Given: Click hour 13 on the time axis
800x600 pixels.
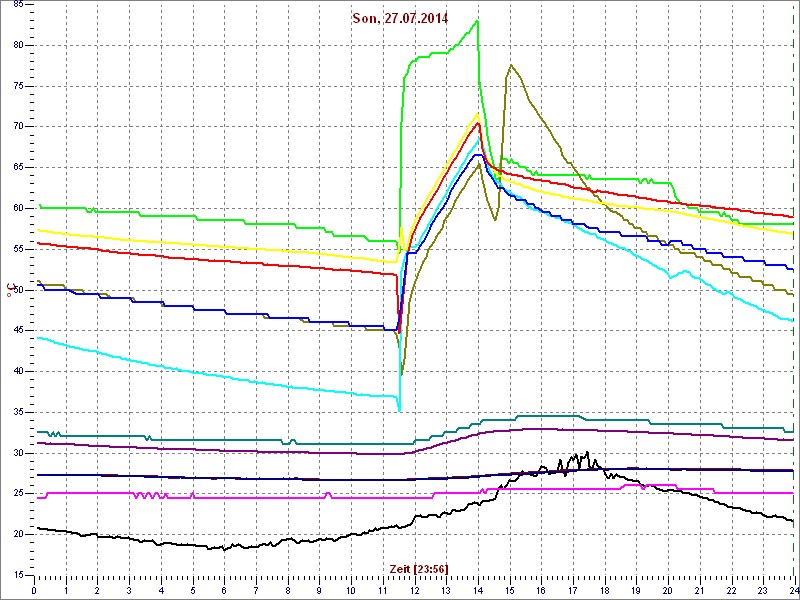Looking at the screenshot, I should pyautogui.click(x=445, y=589).
